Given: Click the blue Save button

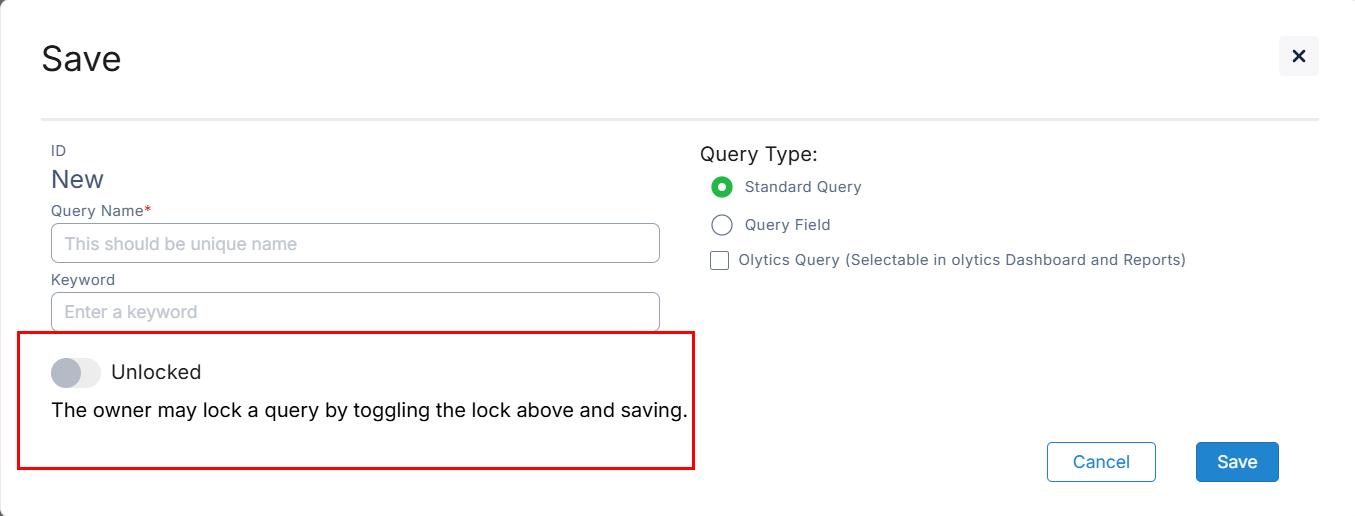Looking at the screenshot, I should point(1236,462).
